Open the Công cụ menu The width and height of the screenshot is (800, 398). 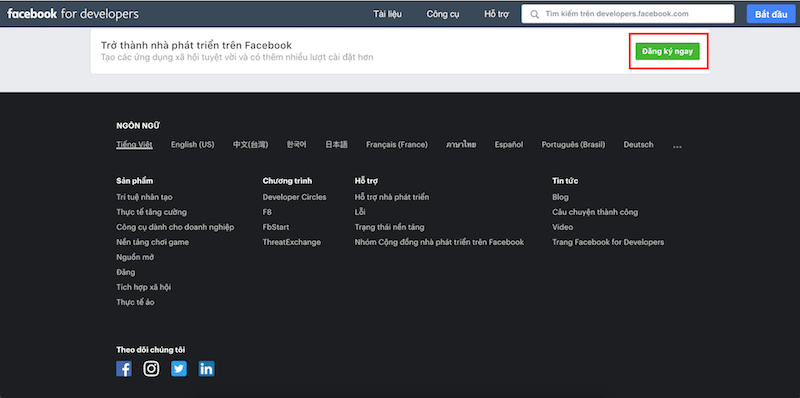click(x=443, y=14)
